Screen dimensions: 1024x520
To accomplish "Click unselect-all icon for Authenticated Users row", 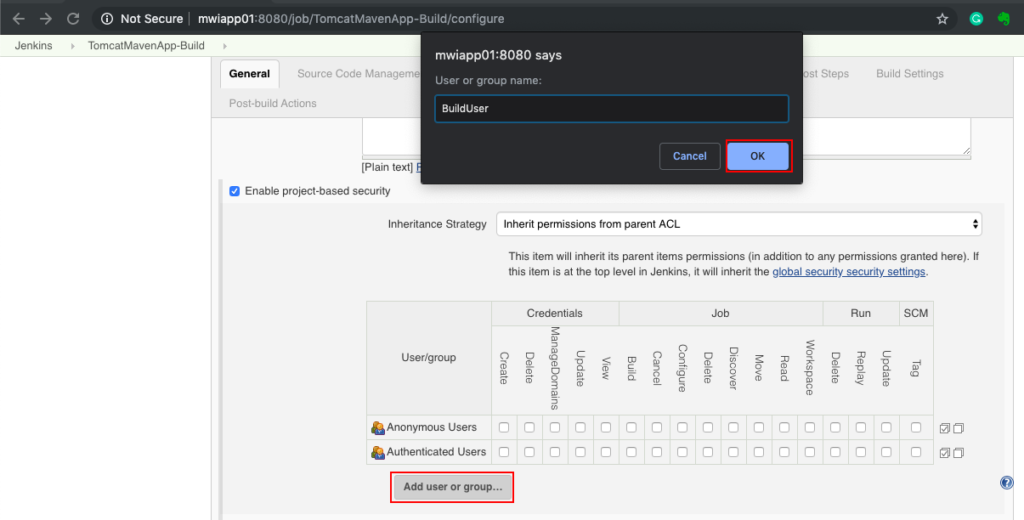I will [x=959, y=453].
